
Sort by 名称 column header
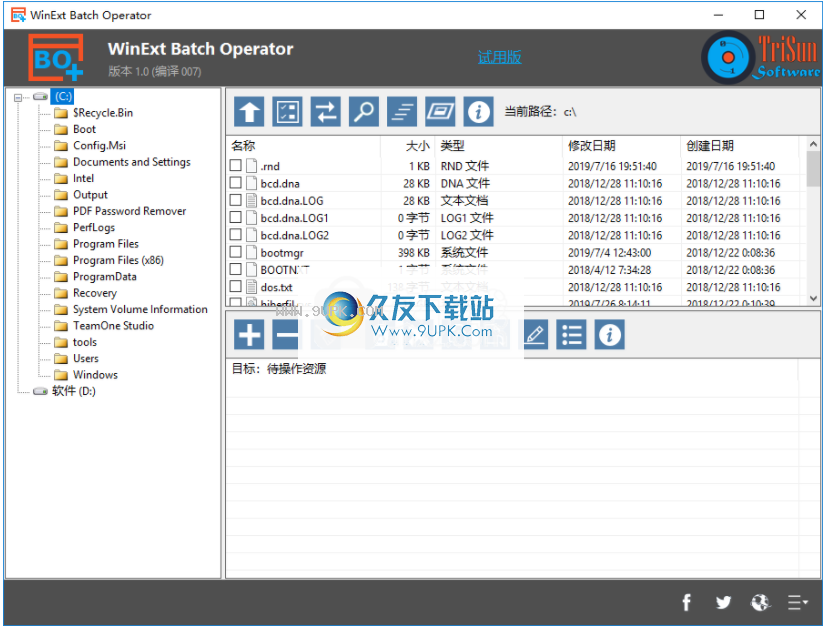tap(303, 145)
